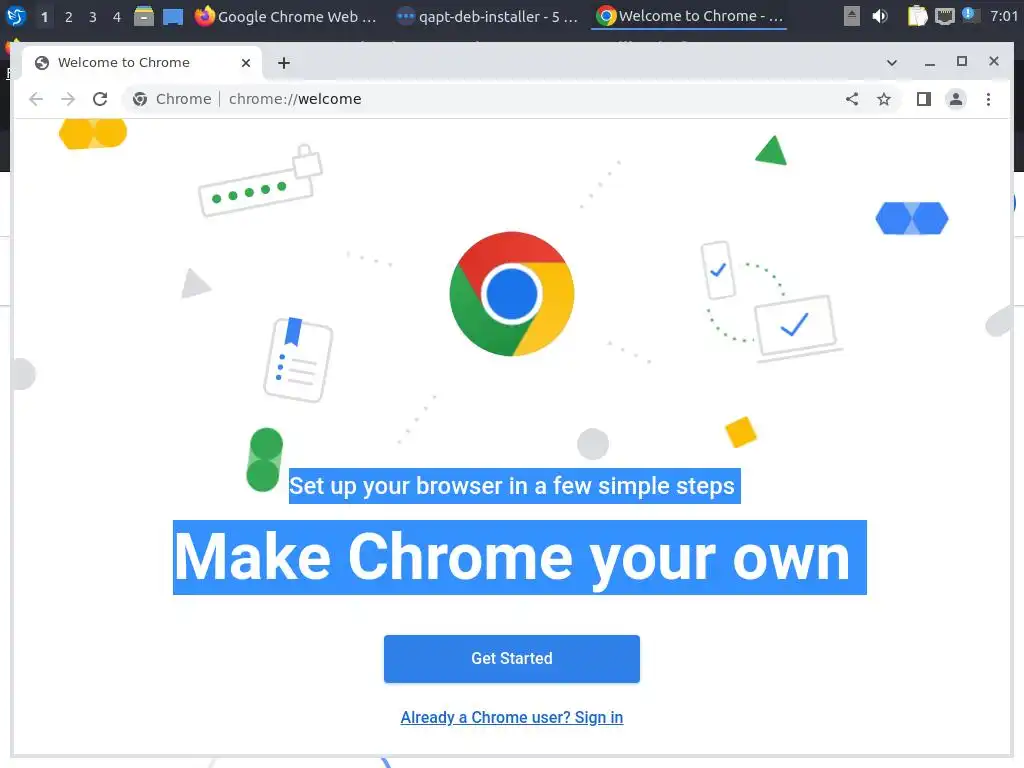Select the Welcome to Chrome browser tab
This screenshot has width=1024, height=768.
(x=142, y=63)
